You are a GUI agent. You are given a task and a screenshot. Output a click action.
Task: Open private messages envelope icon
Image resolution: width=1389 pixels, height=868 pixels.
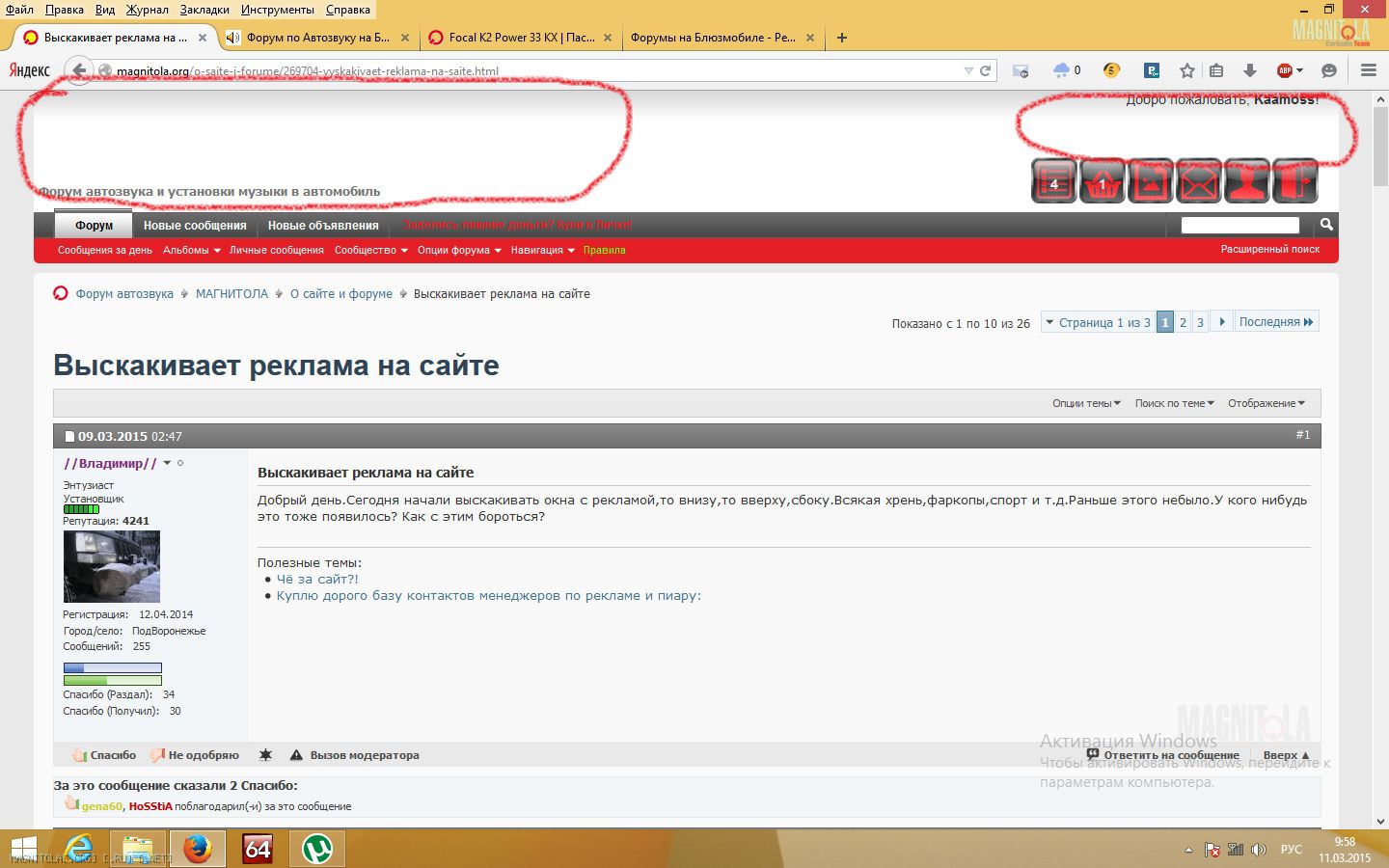1199,180
